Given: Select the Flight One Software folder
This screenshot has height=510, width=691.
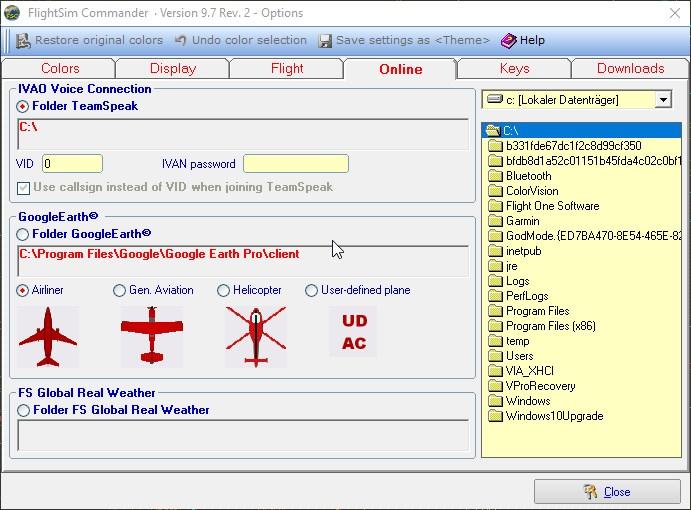Looking at the screenshot, I should [x=552, y=206].
